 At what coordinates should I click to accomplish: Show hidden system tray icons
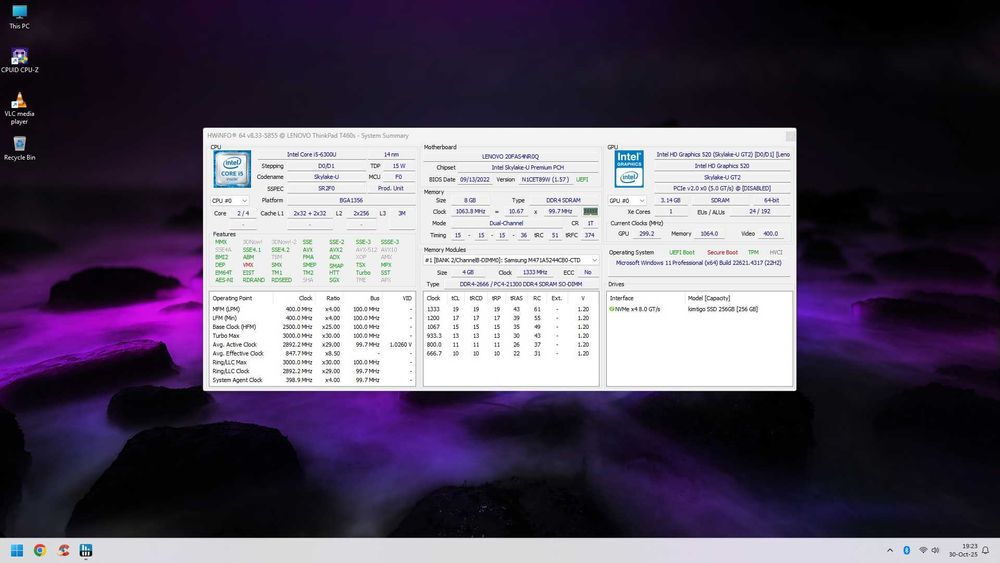click(890, 550)
